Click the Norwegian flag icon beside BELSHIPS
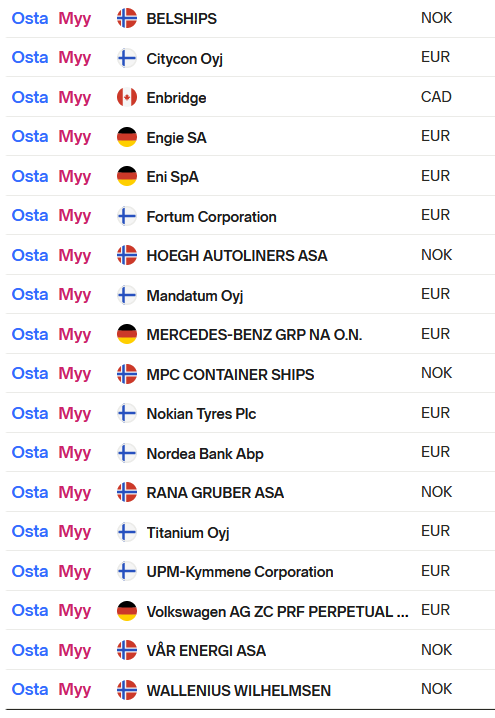The height and width of the screenshot is (718, 495). coord(127,18)
